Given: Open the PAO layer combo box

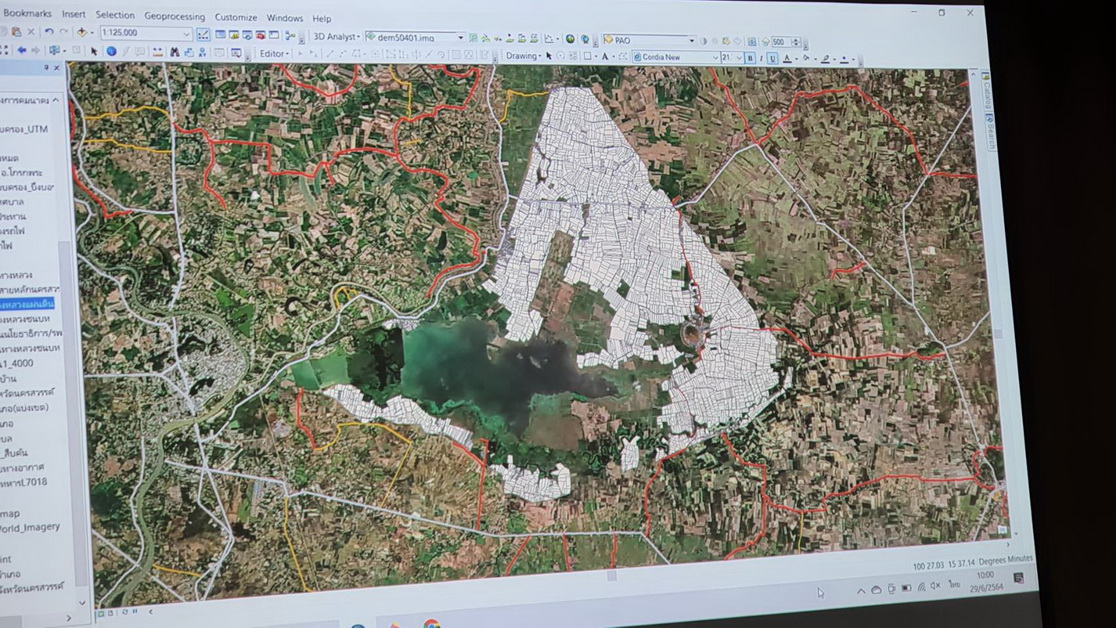Looking at the screenshot, I should click(649, 41).
